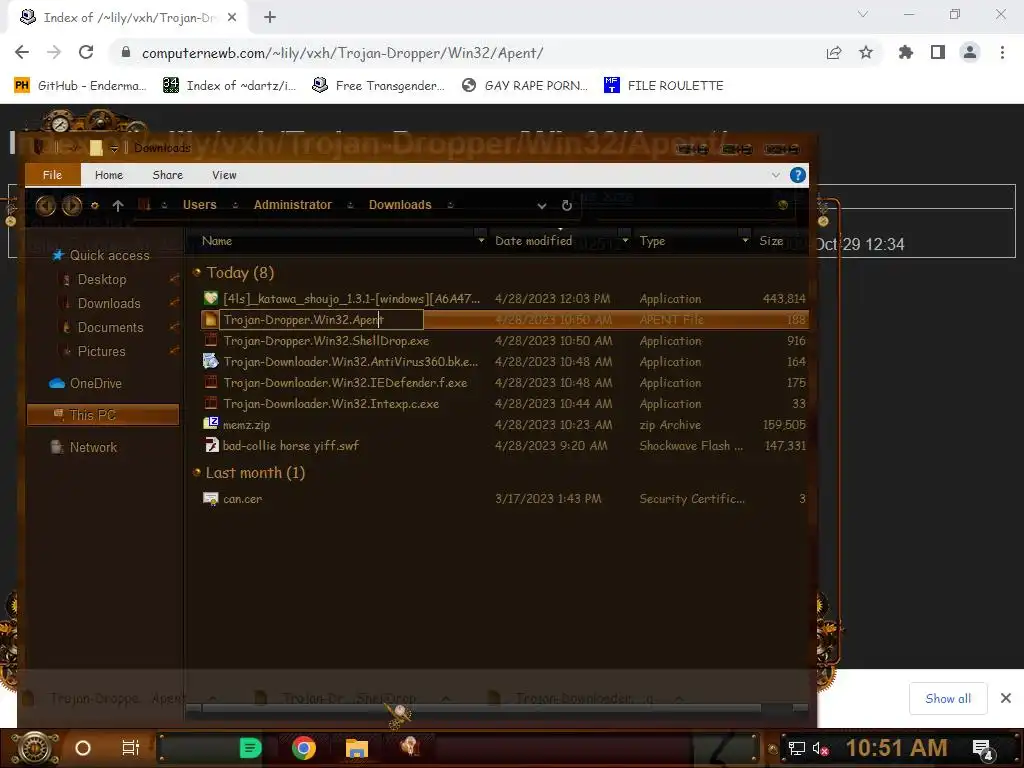The height and width of the screenshot is (768, 1024).
Task: Open Chrome's three-dot menu
Action: click(x=1002, y=52)
